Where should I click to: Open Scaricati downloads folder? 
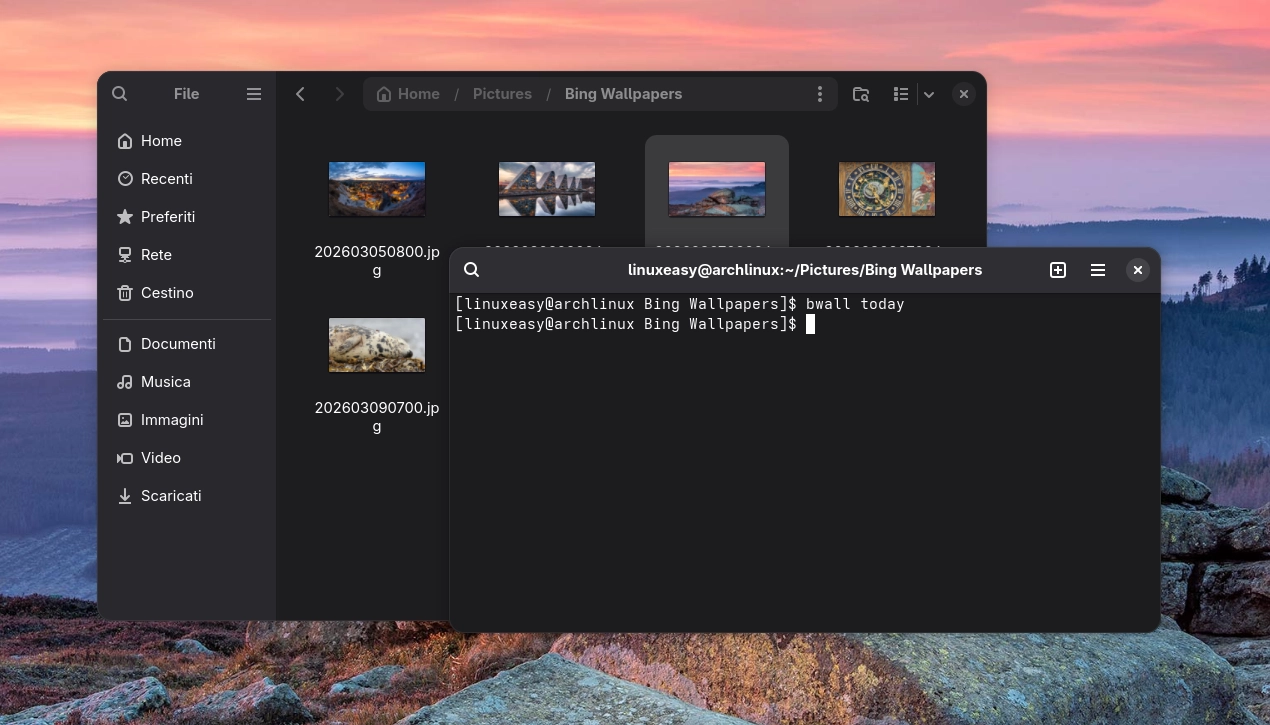170,496
